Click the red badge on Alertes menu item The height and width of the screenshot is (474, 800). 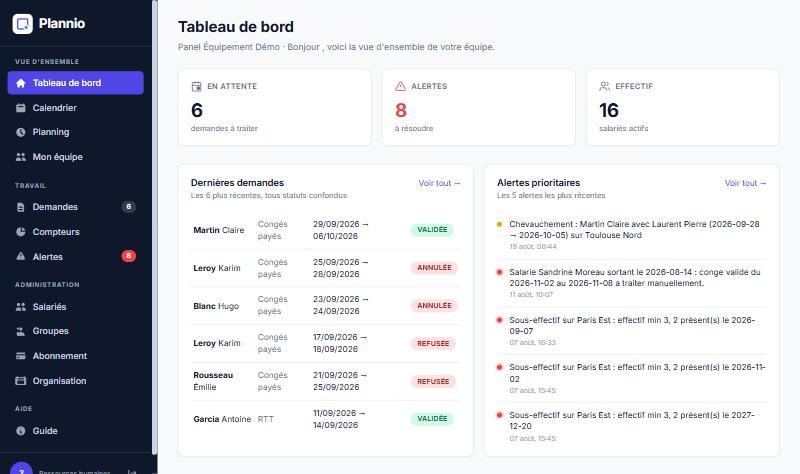click(x=129, y=256)
